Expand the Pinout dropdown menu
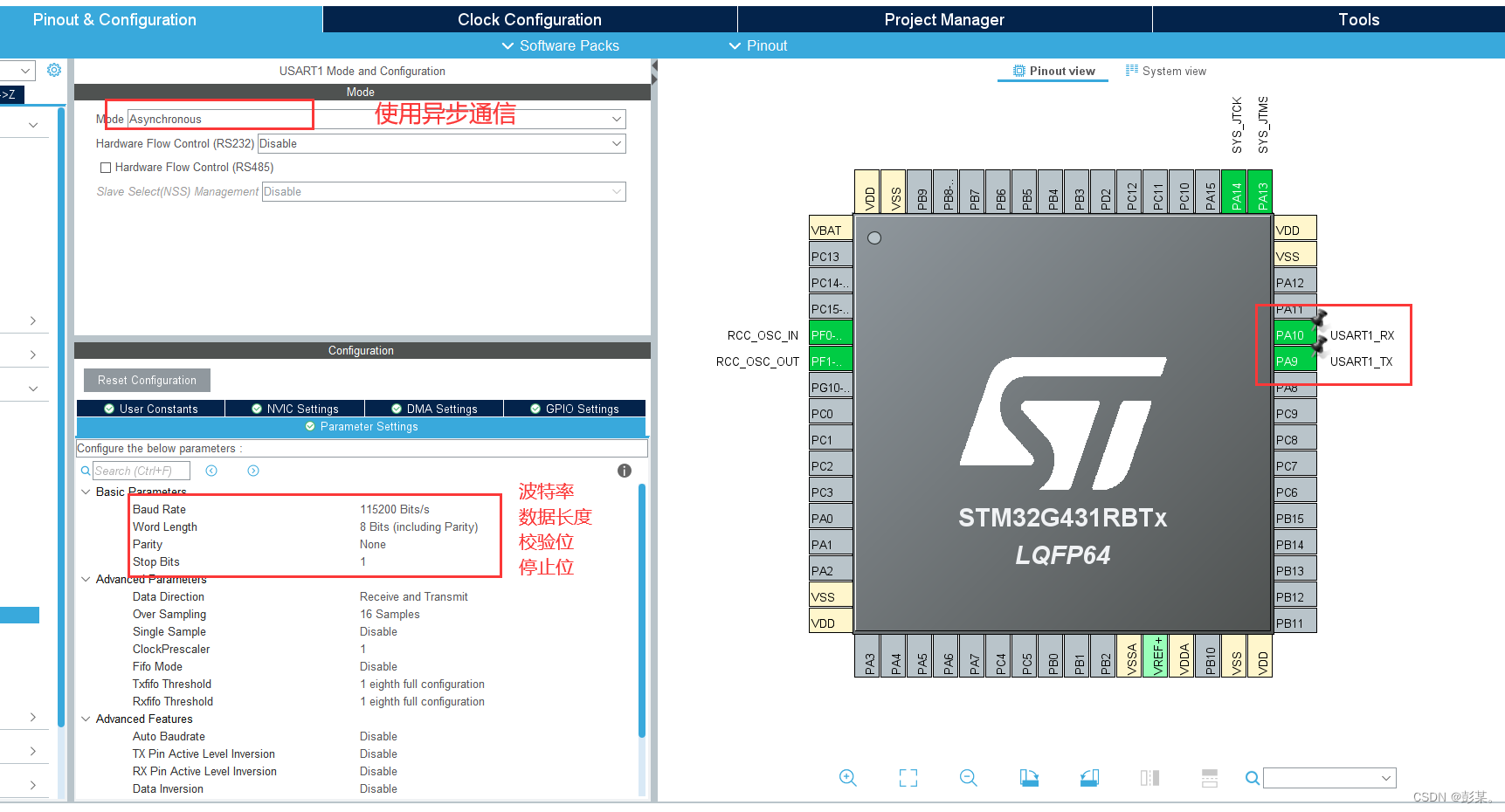 pyautogui.click(x=758, y=45)
